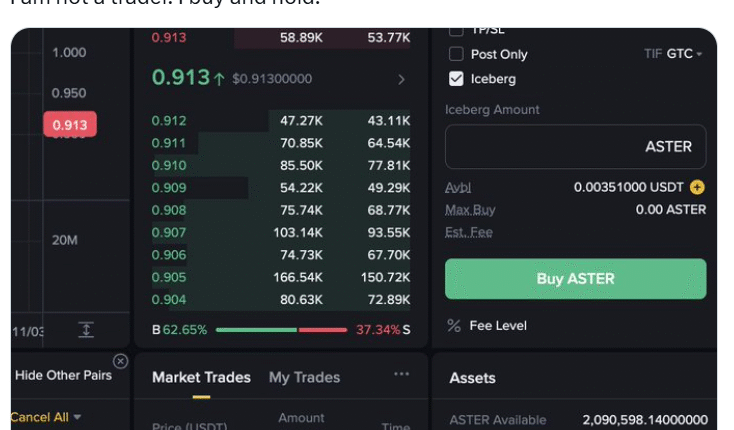Click the red 0.913 chart price tag
Screen dimensions: 734x430
pyautogui.click(x=69, y=125)
